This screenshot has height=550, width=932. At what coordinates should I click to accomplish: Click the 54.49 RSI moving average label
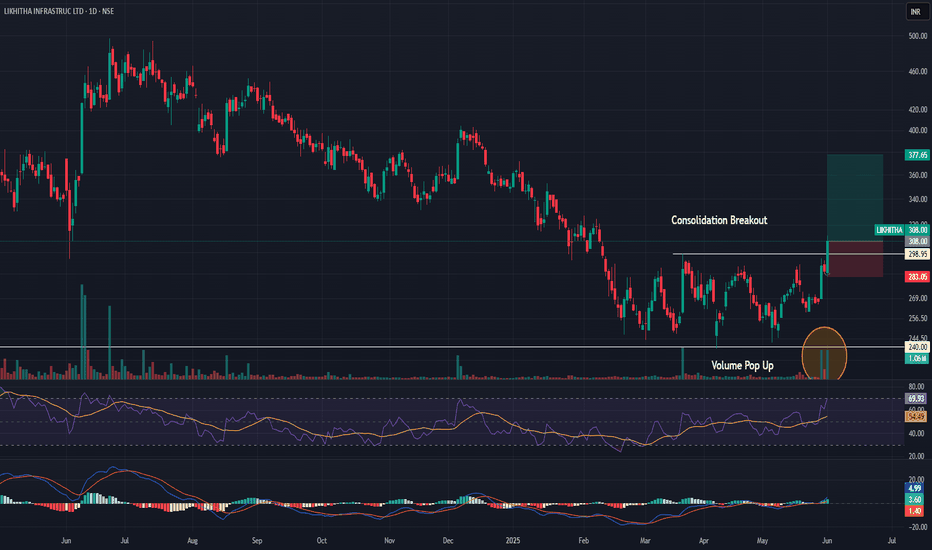917,417
